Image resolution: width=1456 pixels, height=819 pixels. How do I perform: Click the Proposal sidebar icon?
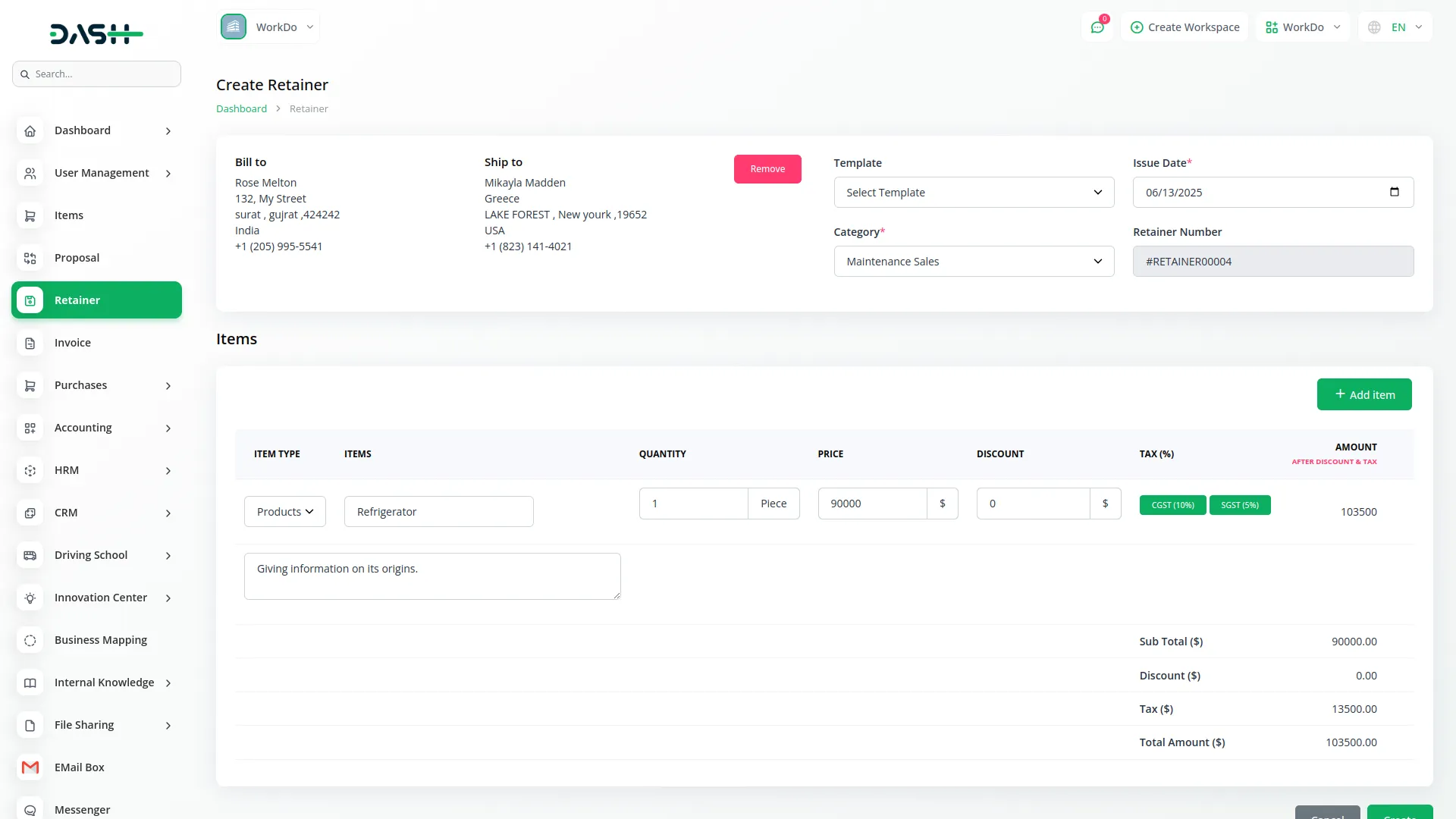tap(30, 258)
